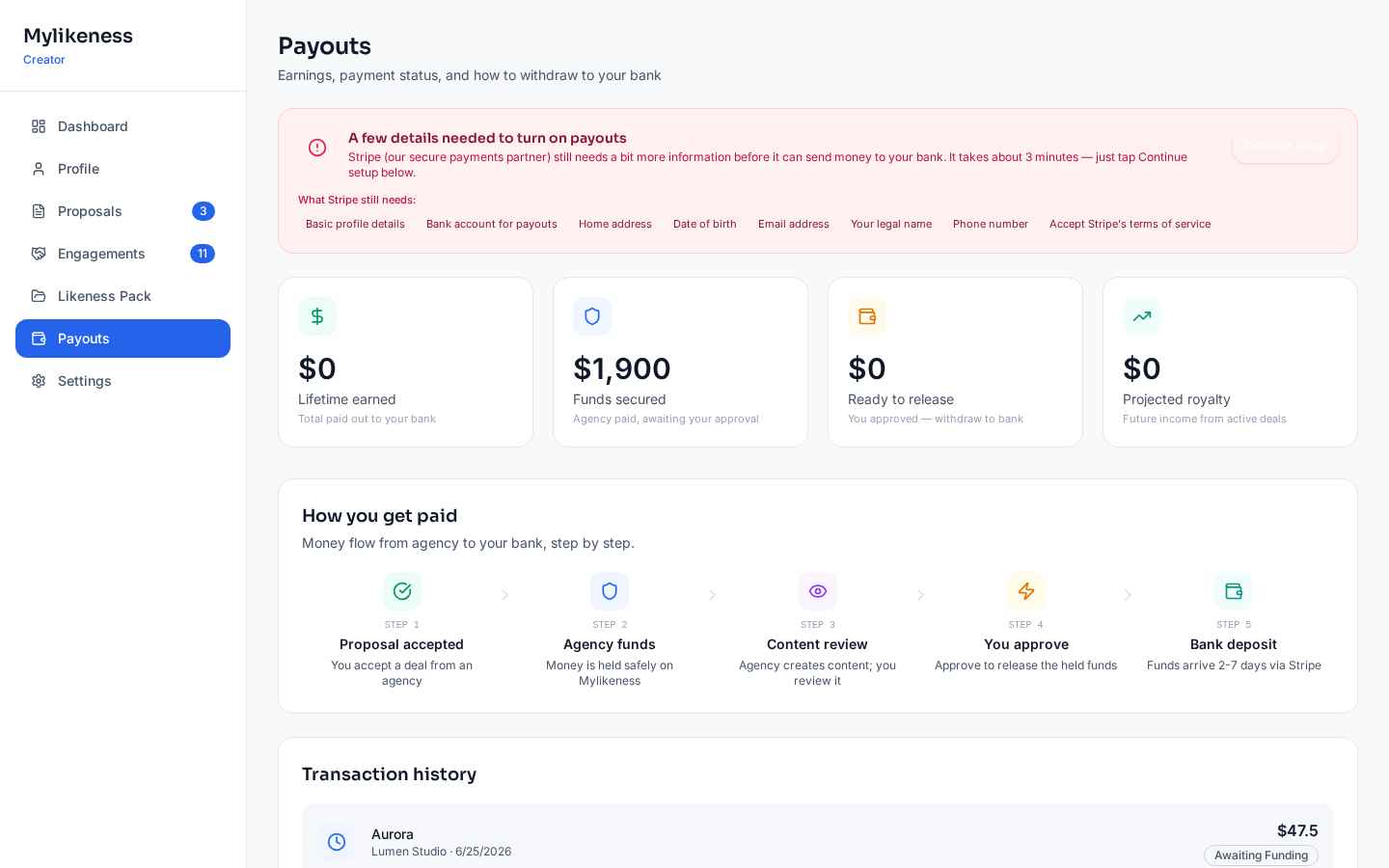Click the Payouts wallet icon in sidebar
Viewport: 1389px width, 868px height.
tap(39, 339)
